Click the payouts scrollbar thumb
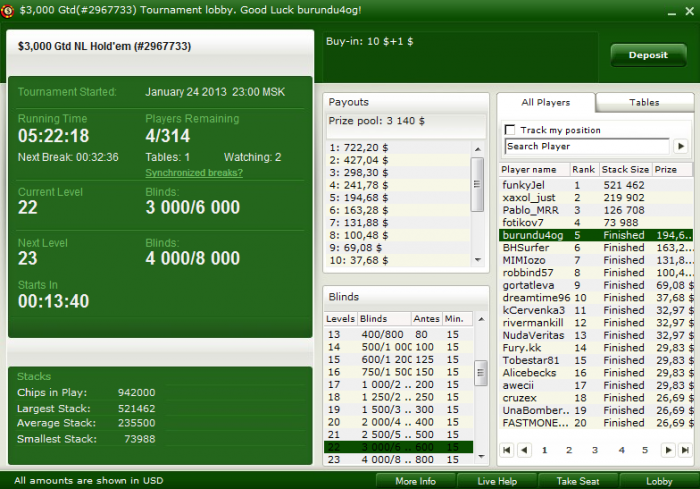This screenshot has width=700, height=489. point(477,184)
